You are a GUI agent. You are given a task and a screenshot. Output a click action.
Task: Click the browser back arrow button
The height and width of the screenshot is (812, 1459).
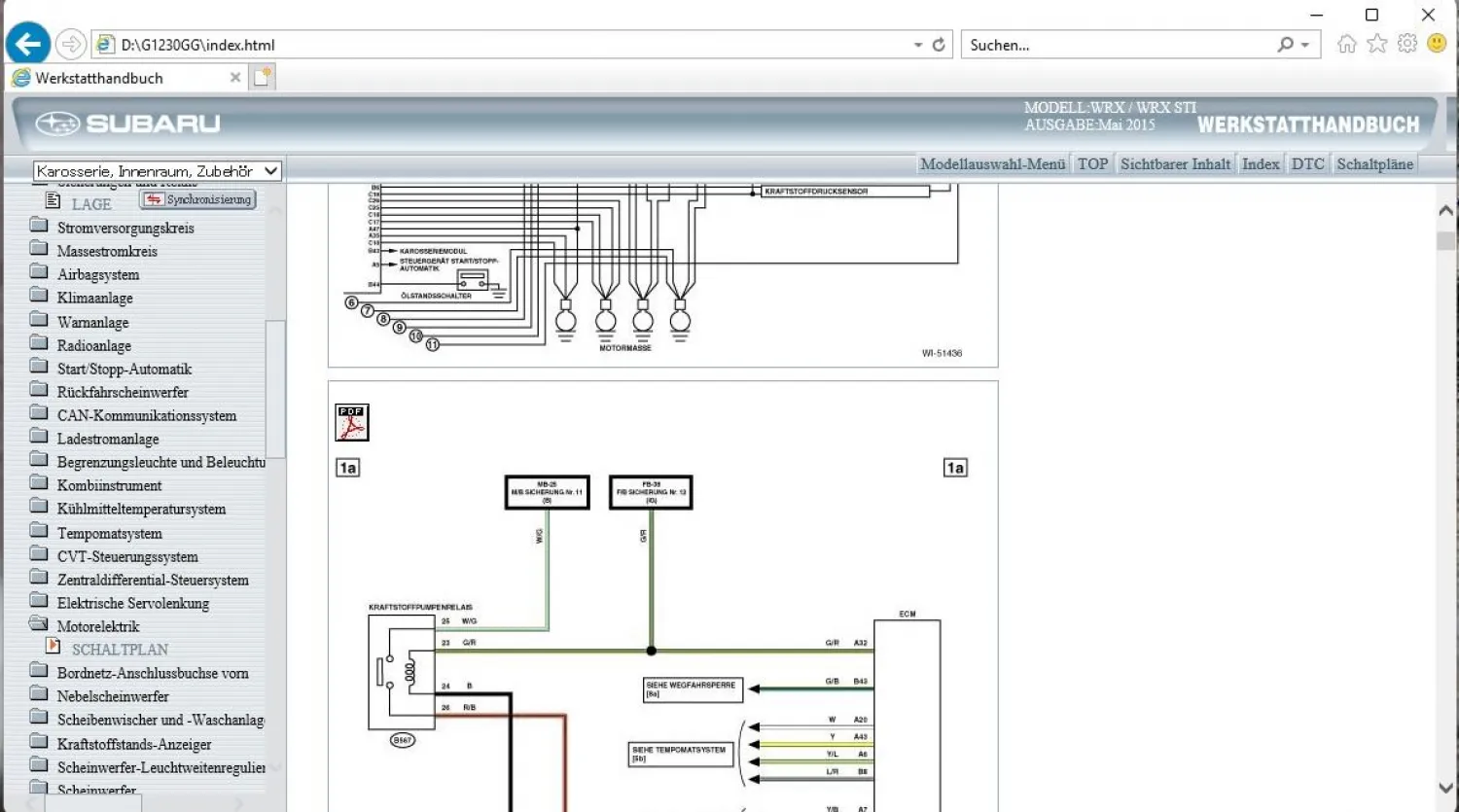pyautogui.click(x=28, y=44)
